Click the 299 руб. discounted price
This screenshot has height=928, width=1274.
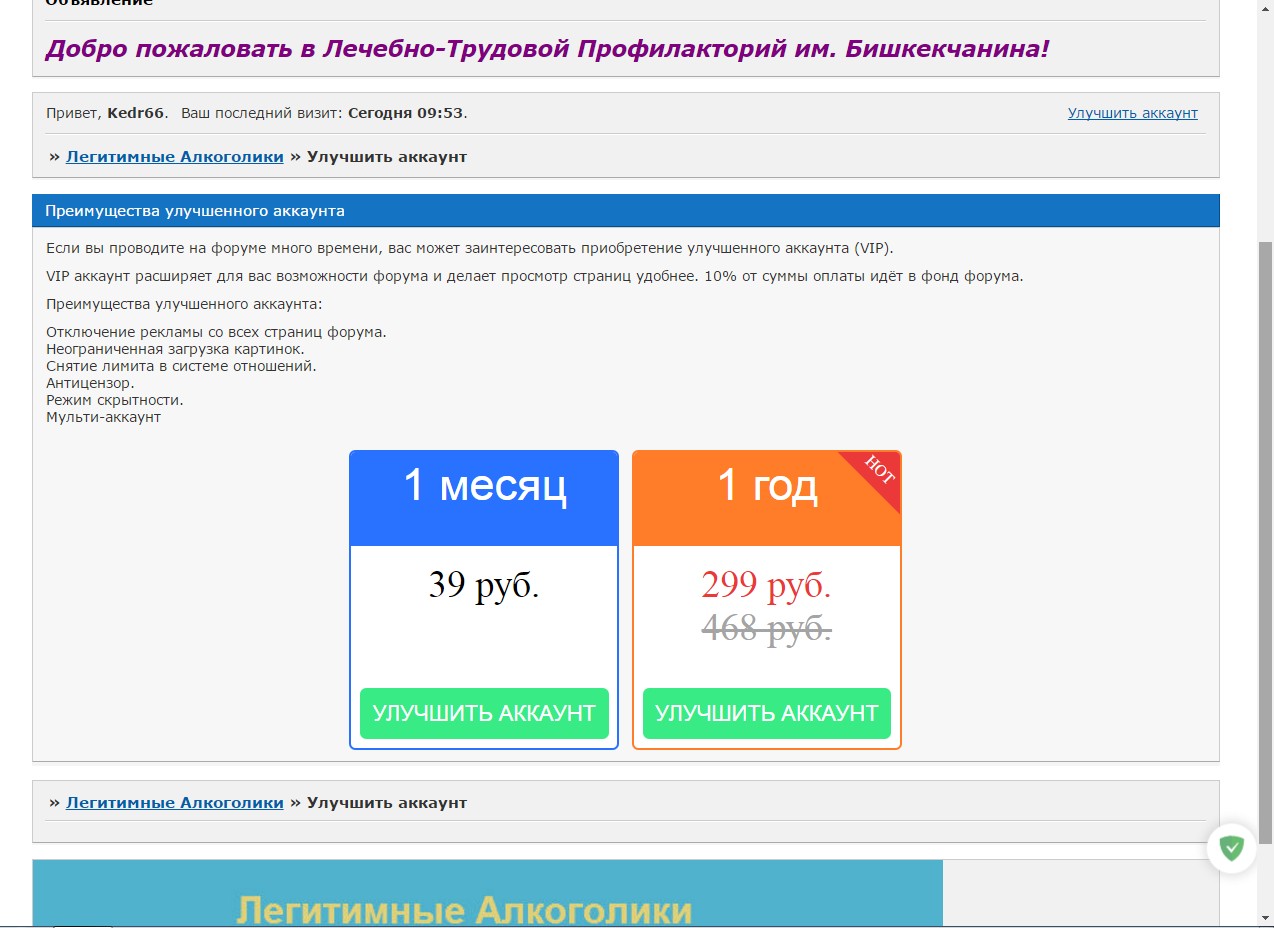pyautogui.click(x=767, y=584)
